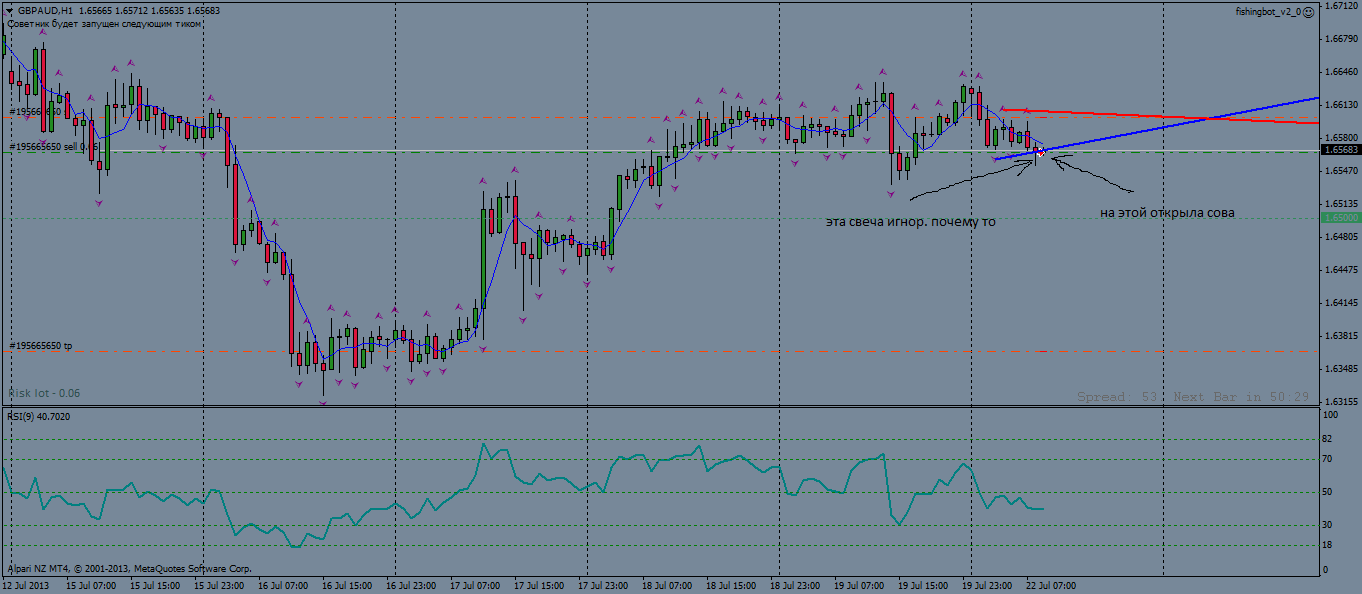Click the 'на этой открыла сова' text label
Screen dimensions: 1362x594
[x=1167, y=213]
